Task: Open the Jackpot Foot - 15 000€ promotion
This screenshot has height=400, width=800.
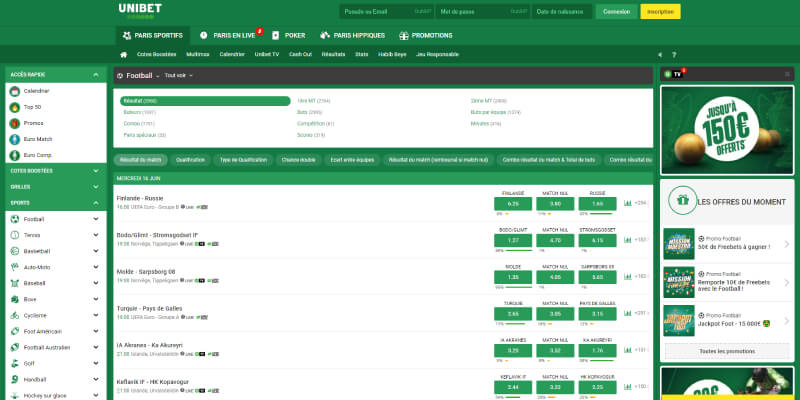Action: (x=727, y=321)
